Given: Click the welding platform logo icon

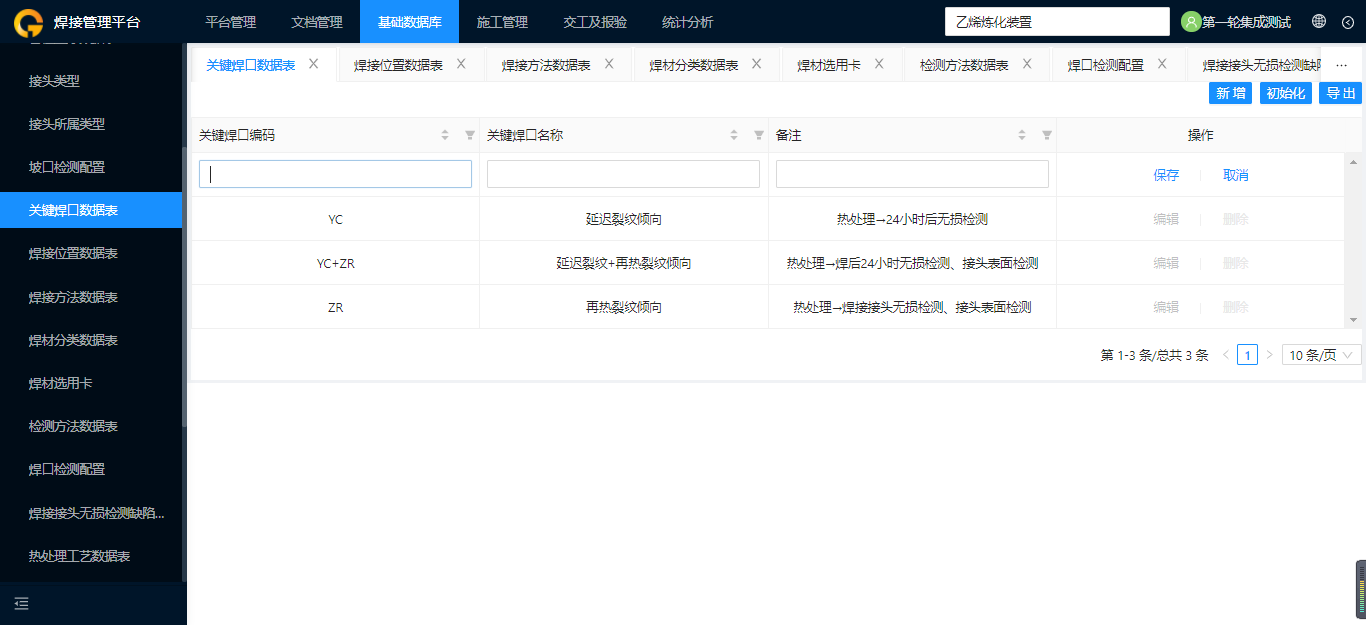Looking at the screenshot, I should 28,22.
